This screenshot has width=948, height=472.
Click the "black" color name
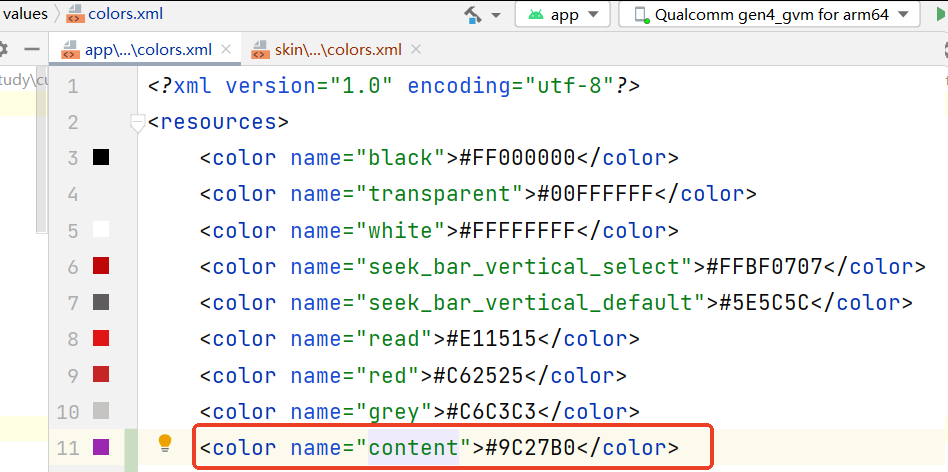point(401,158)
